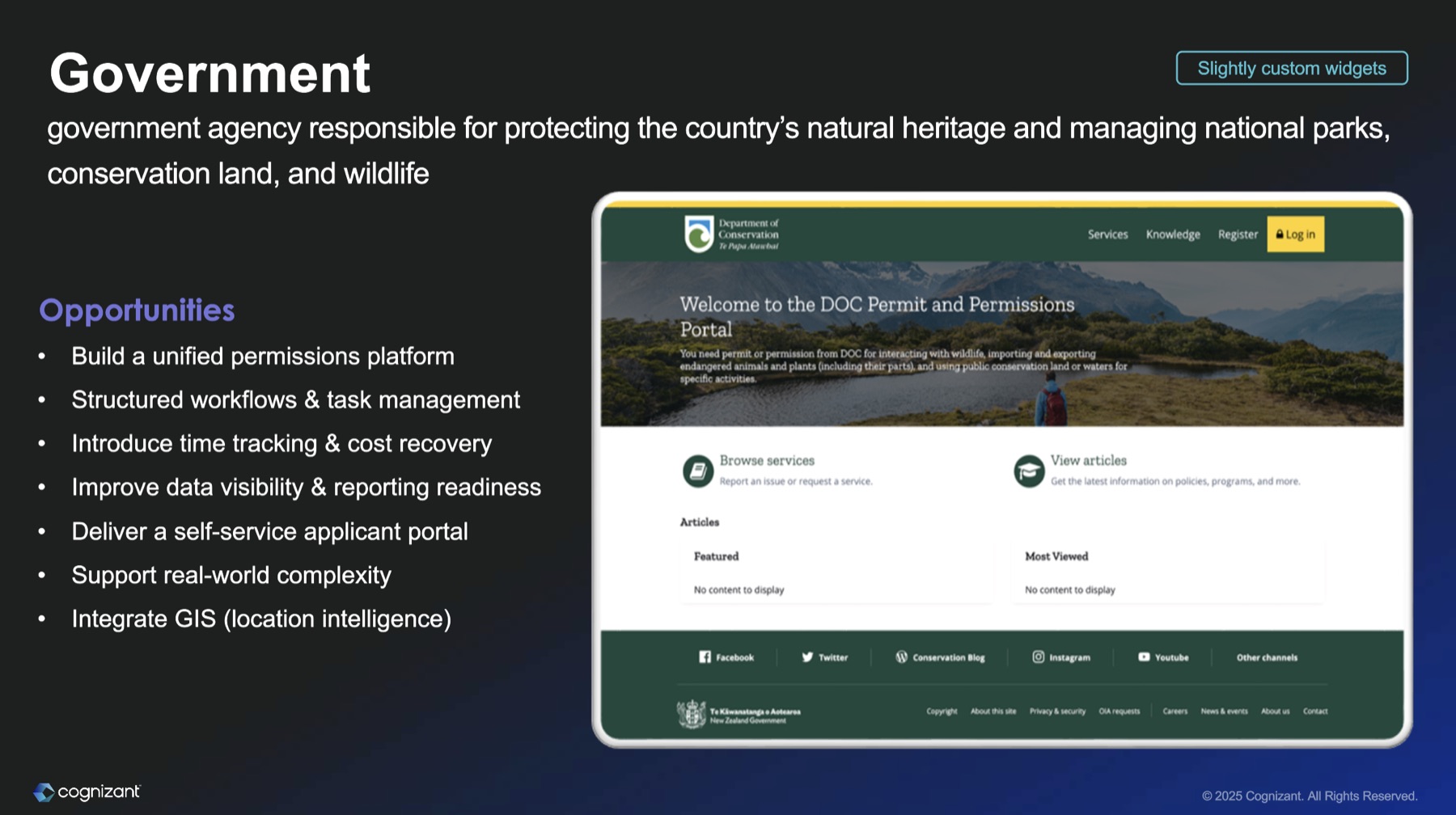This screenshot has height=815, width=1456.
Task: Click 'Improve data visibility & reporting readiness' bullet
Action: (306, 488)
